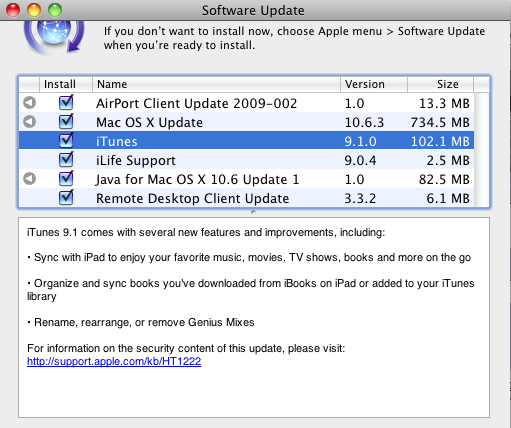This screenshot has height=428, width=511.
Task: Select the iLife Support row
Action: 246,160
